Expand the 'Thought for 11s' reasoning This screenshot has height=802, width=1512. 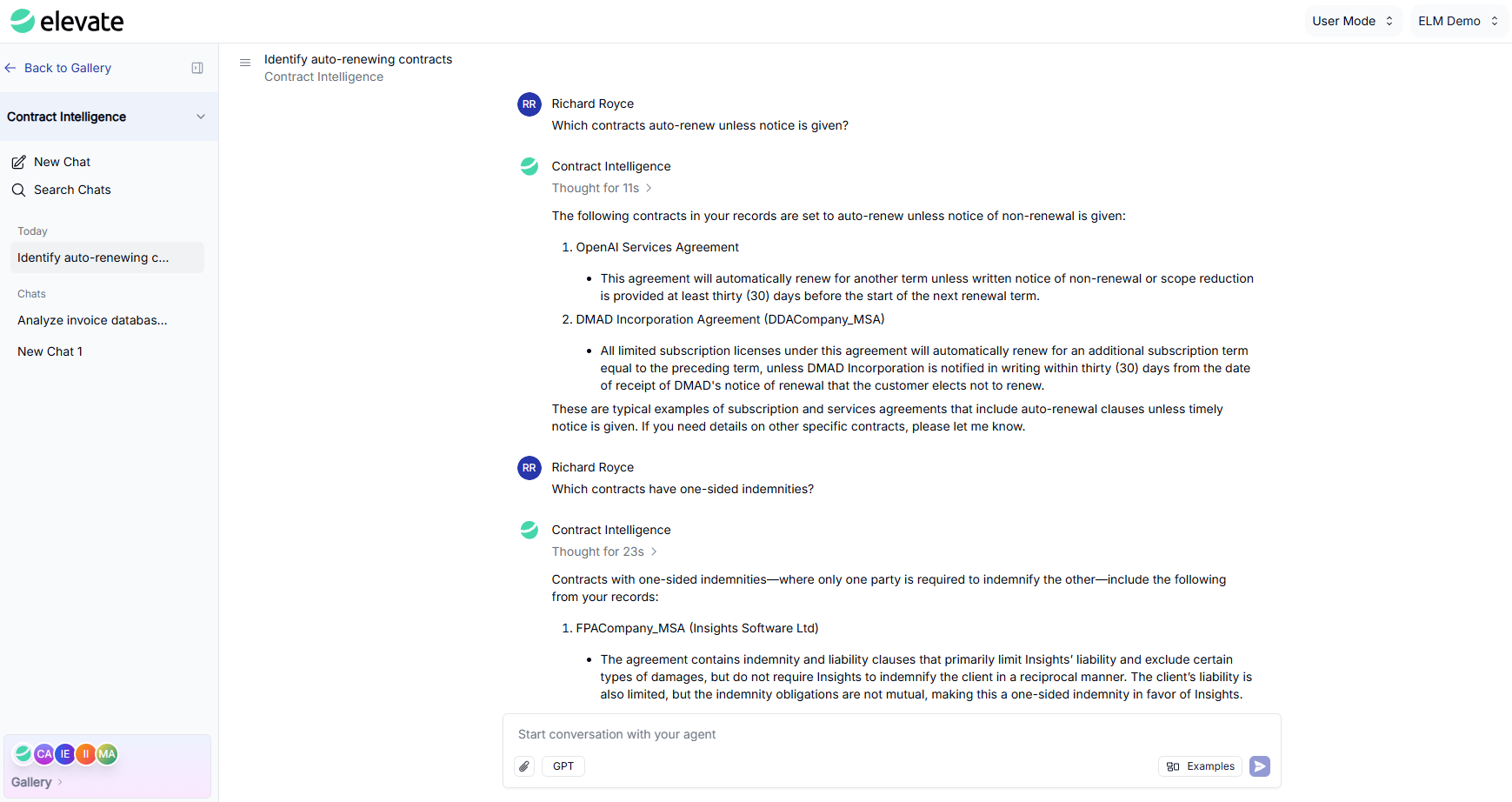coord(602,188)
